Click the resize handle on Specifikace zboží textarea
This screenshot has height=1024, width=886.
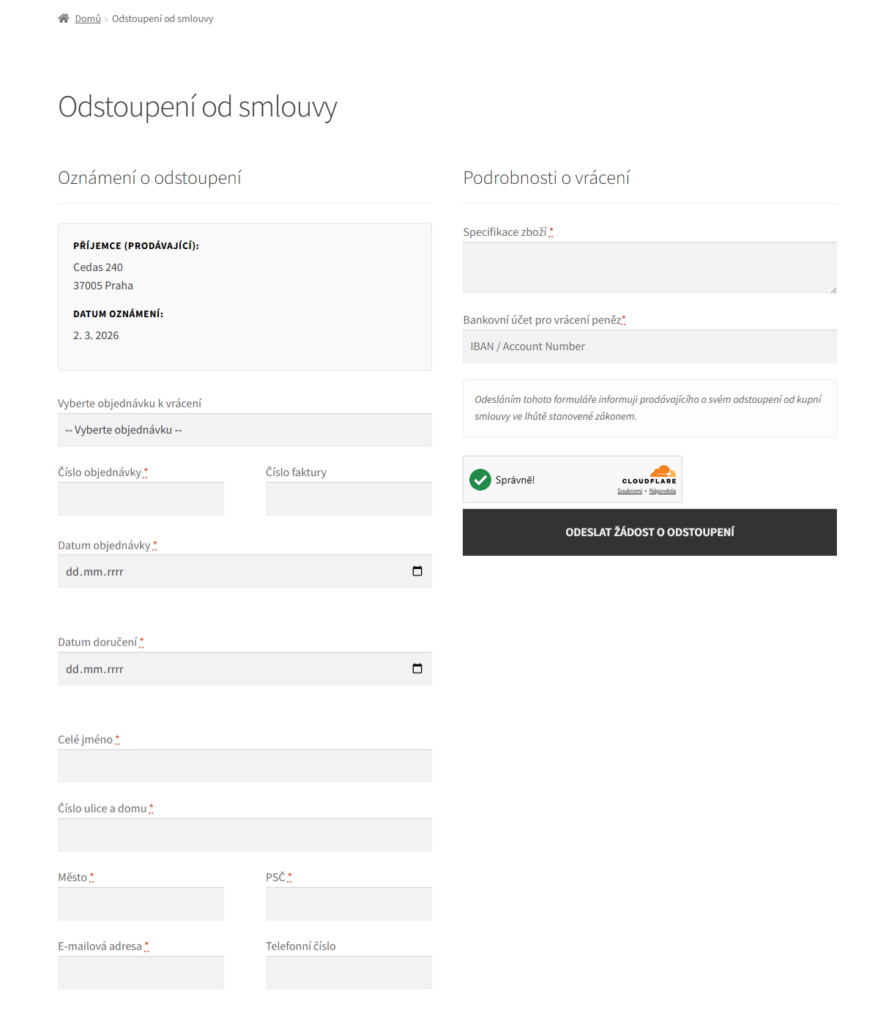pos(833,290)
